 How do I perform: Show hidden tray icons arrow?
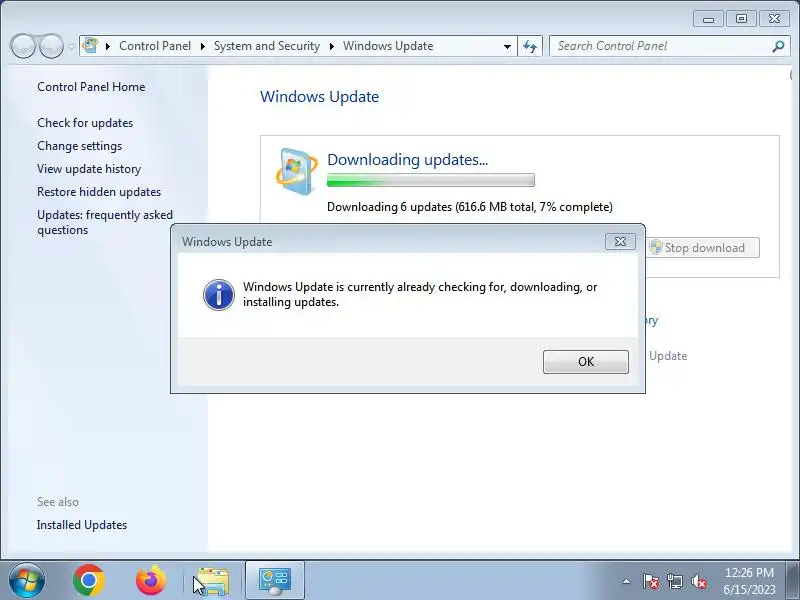pos(626,581)
